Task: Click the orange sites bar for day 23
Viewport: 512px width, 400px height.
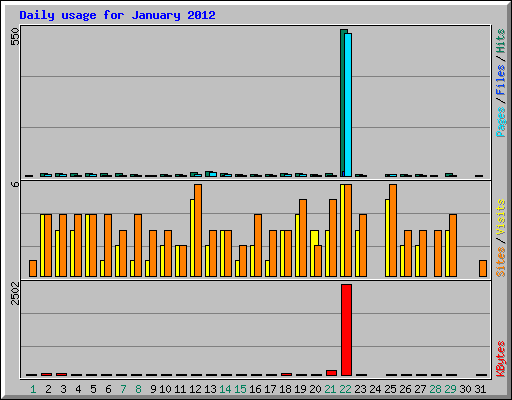Action: point(363,246)
